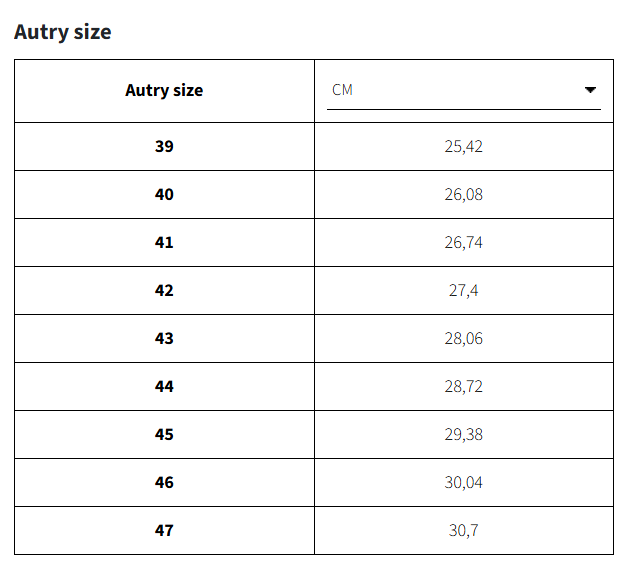Click the 29,38 measurement cell
The width and height of the screenshot is (630, 568).
[463, 434]
